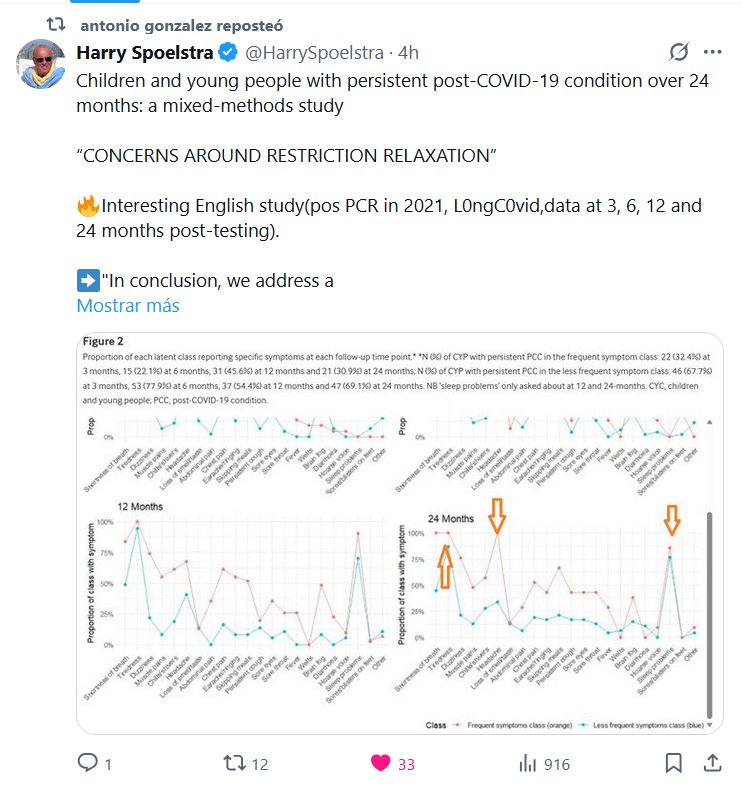Open the three-dot more options menu
The width and height of the screenshot is (742, 788).
[x=712, y=53]
